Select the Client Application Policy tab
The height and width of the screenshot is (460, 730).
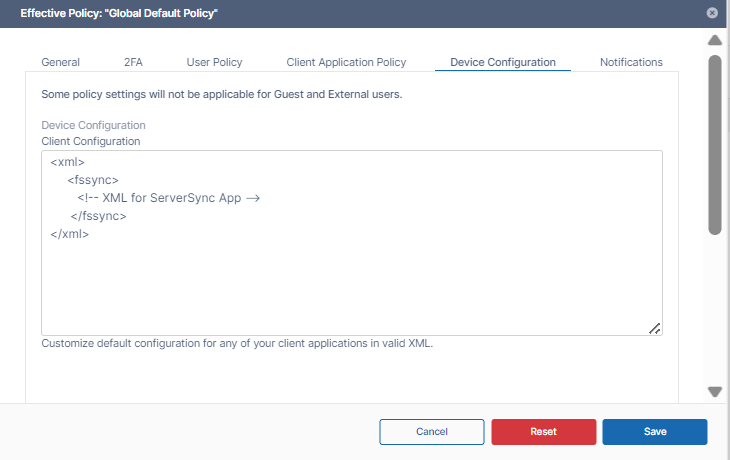coord(346,62)
